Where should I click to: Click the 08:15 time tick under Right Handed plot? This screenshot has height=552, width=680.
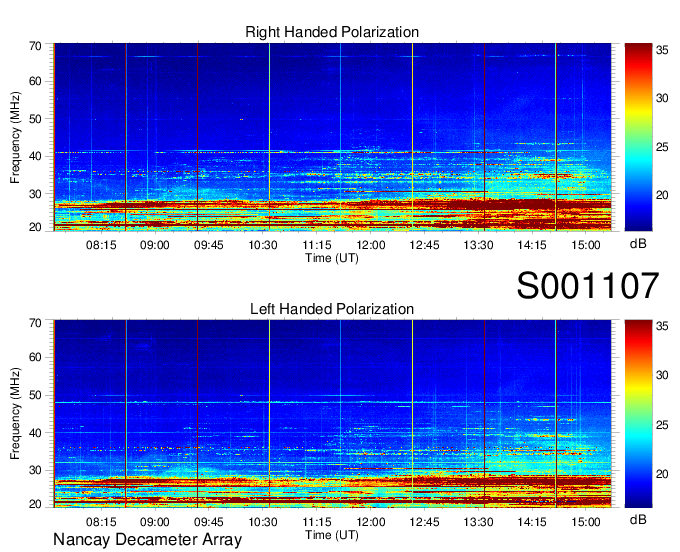pos(101,245)
